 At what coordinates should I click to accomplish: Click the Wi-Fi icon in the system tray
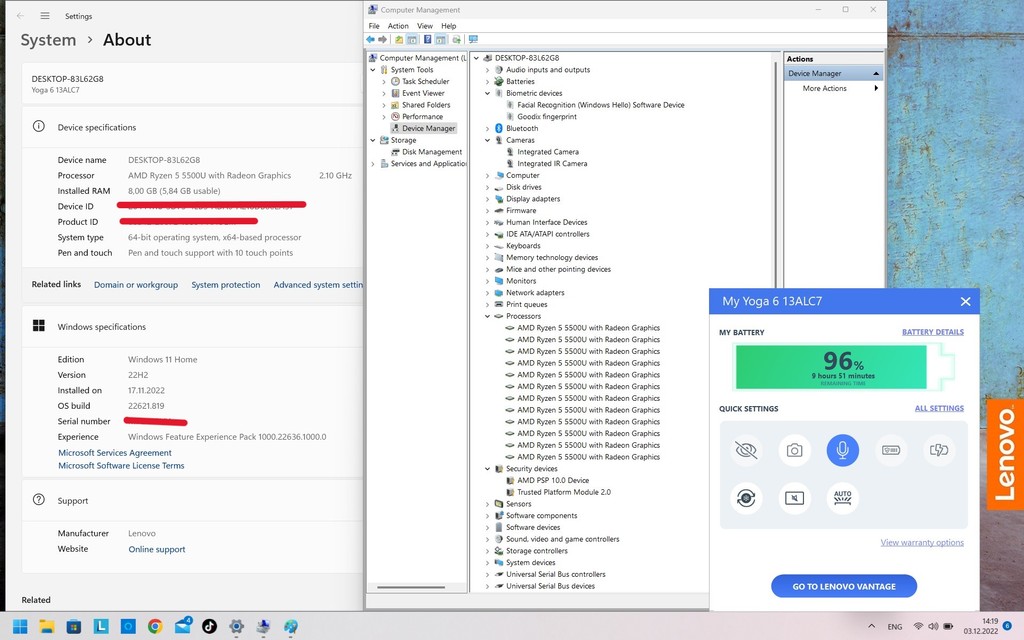918,626
